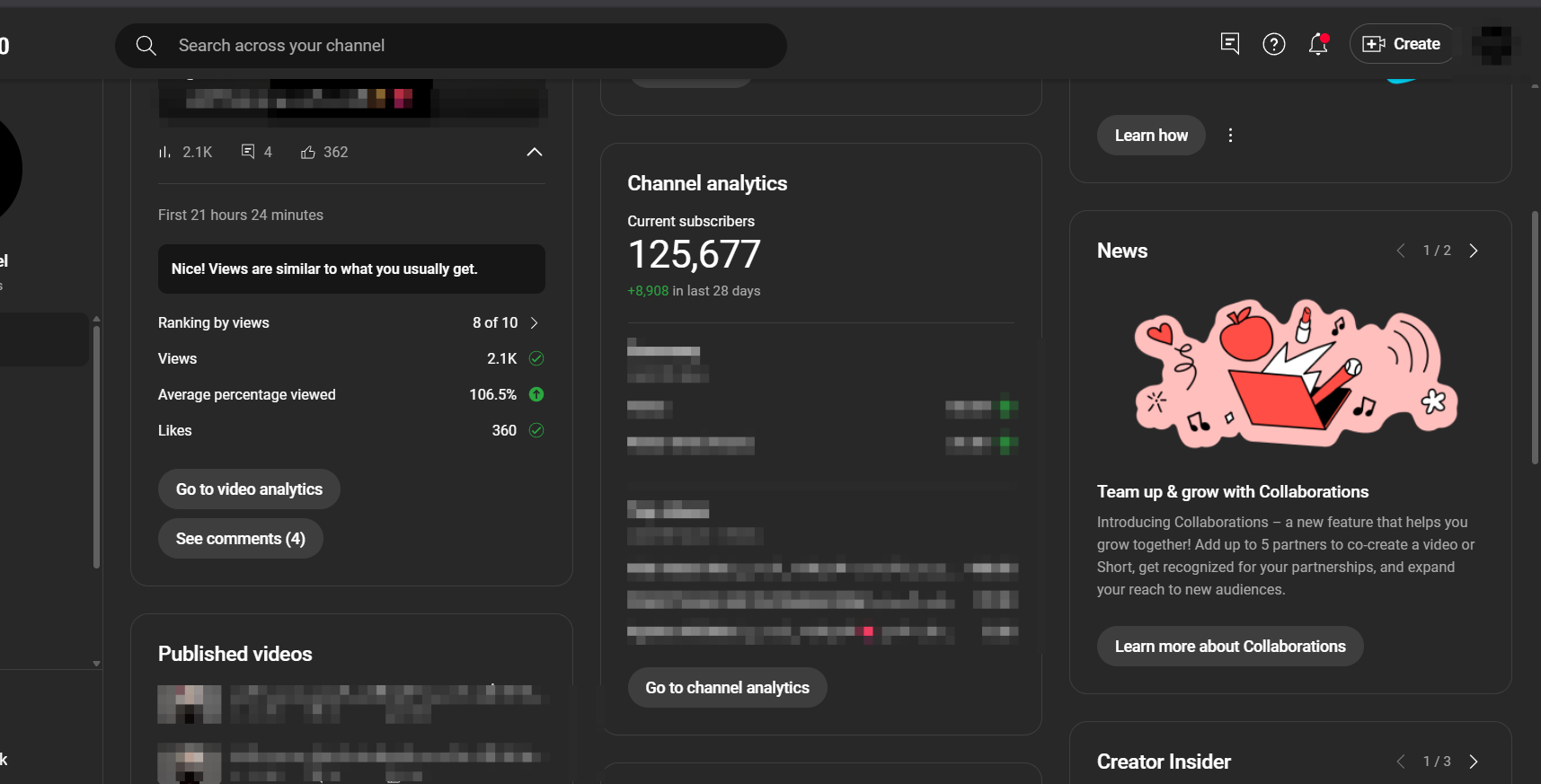Open the Help question mark icon
This screenshot has width=1541, height=784.
[x=1273, y=44]
